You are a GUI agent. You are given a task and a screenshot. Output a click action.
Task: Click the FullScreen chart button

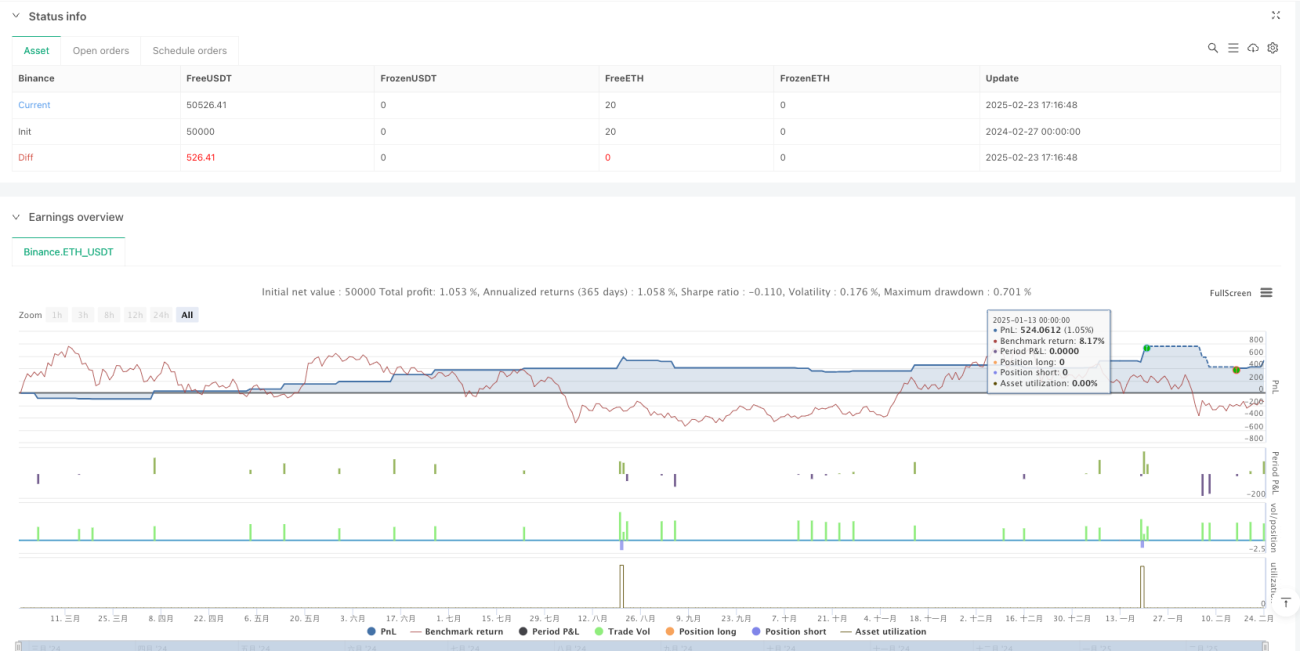1230,293
